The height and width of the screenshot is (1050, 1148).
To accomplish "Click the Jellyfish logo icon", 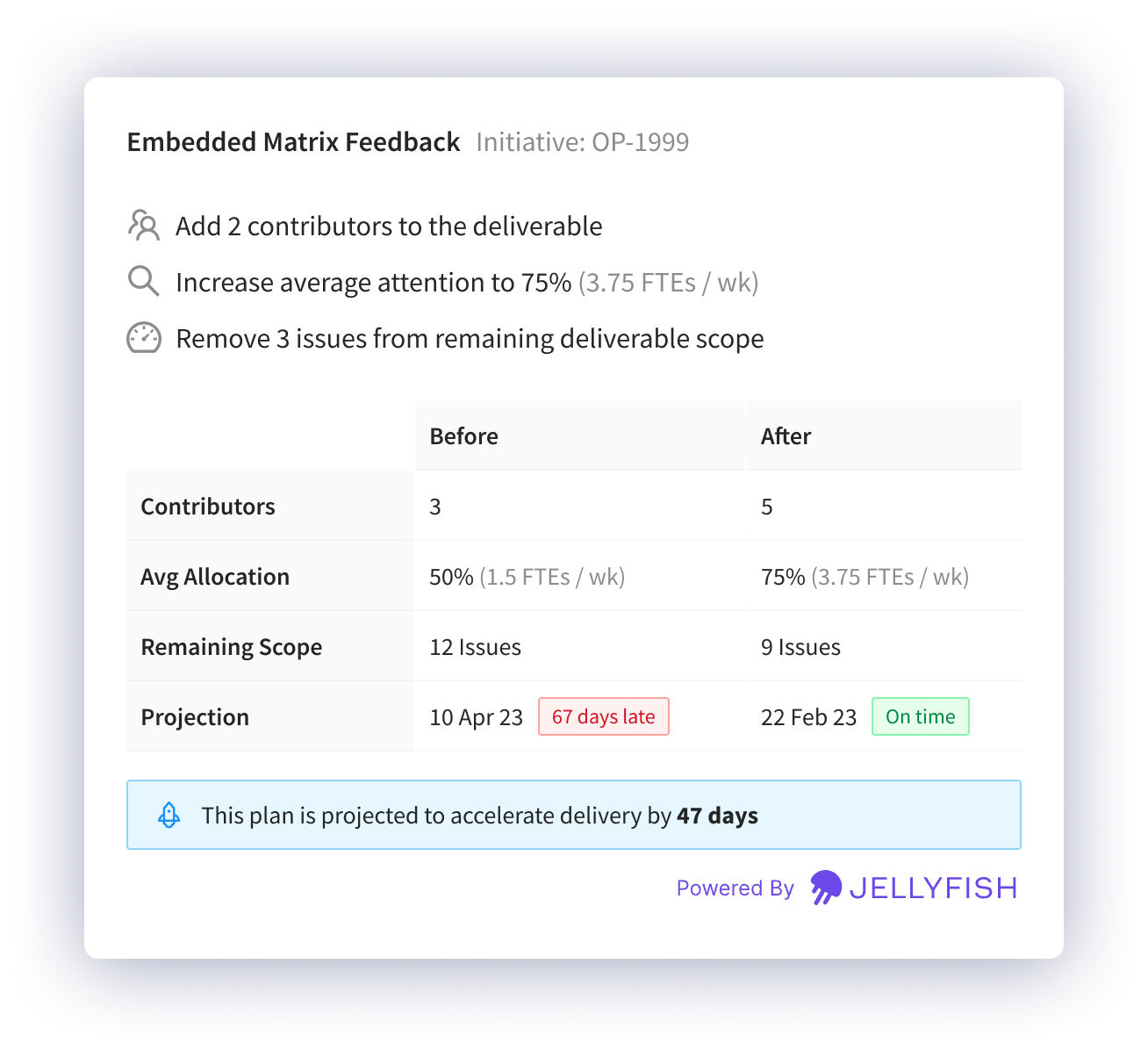I will pyautogui.click(x=826, y=888).
